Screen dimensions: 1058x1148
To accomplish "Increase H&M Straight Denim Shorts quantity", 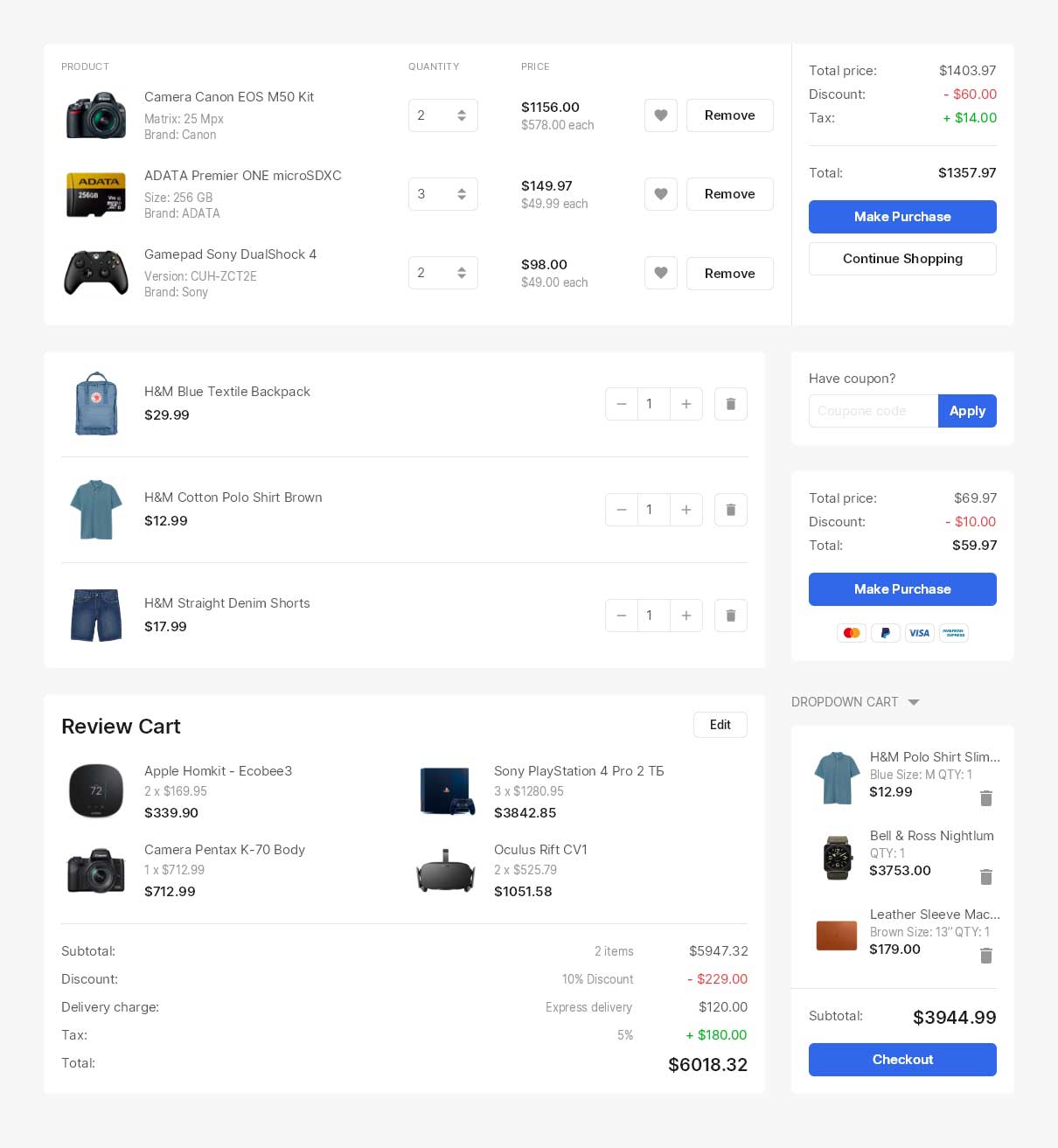I will (x=686, y=616).
